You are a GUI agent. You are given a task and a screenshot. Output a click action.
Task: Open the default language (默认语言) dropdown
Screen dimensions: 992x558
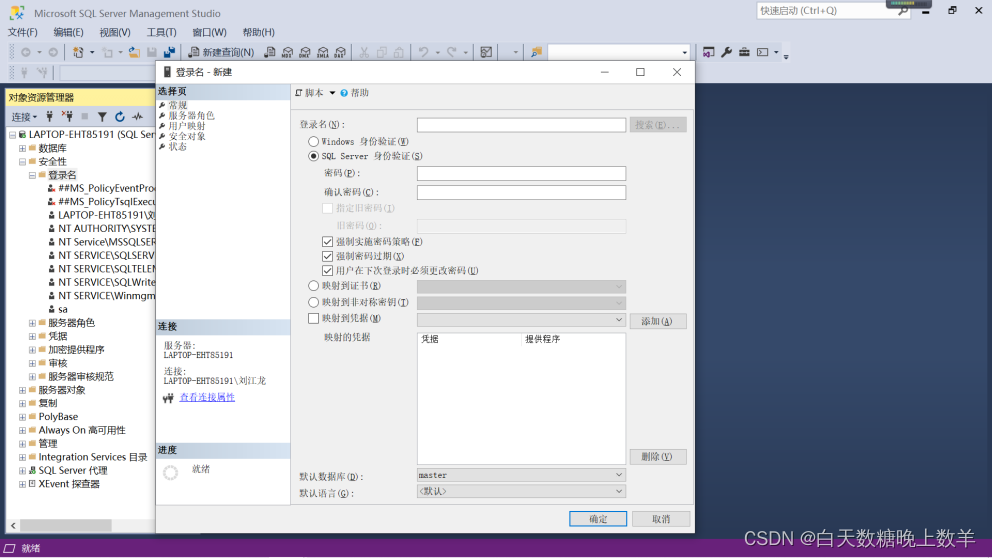(x=521, y=492)
